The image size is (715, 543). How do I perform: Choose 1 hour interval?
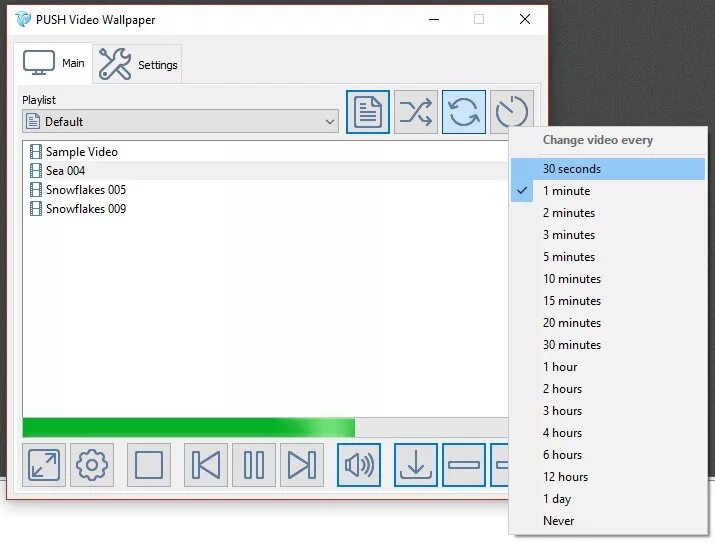tap(608, 367)
